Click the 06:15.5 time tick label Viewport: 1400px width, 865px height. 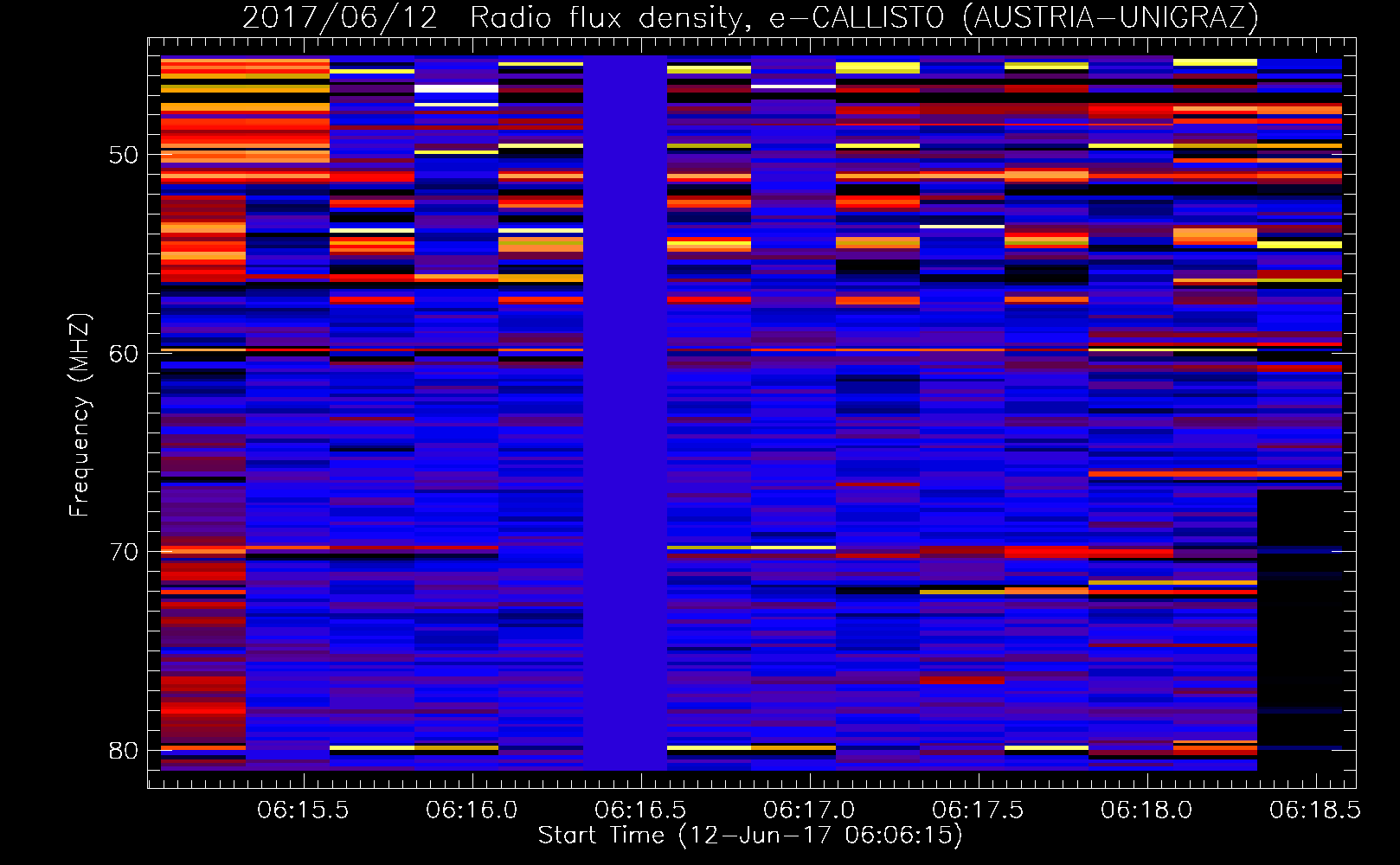(303, 811)
